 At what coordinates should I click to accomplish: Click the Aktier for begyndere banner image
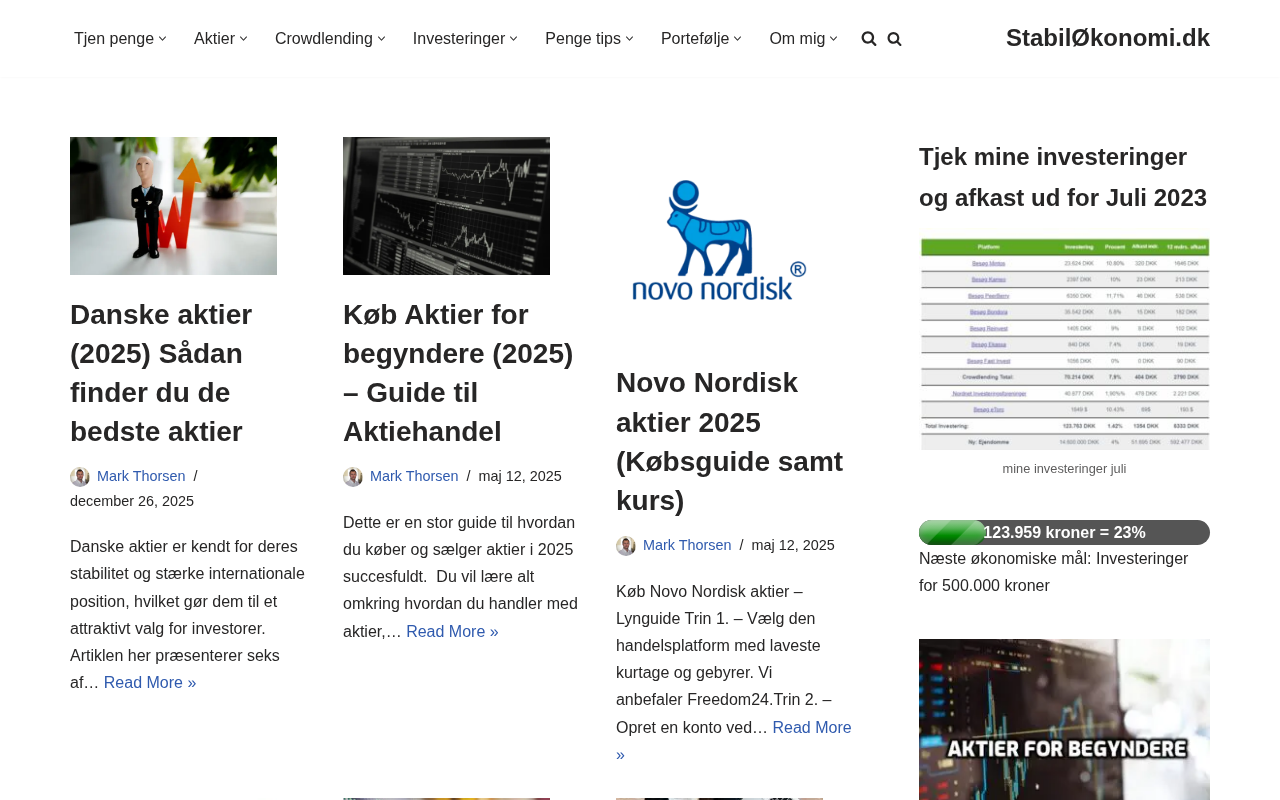coord(1064,720)
